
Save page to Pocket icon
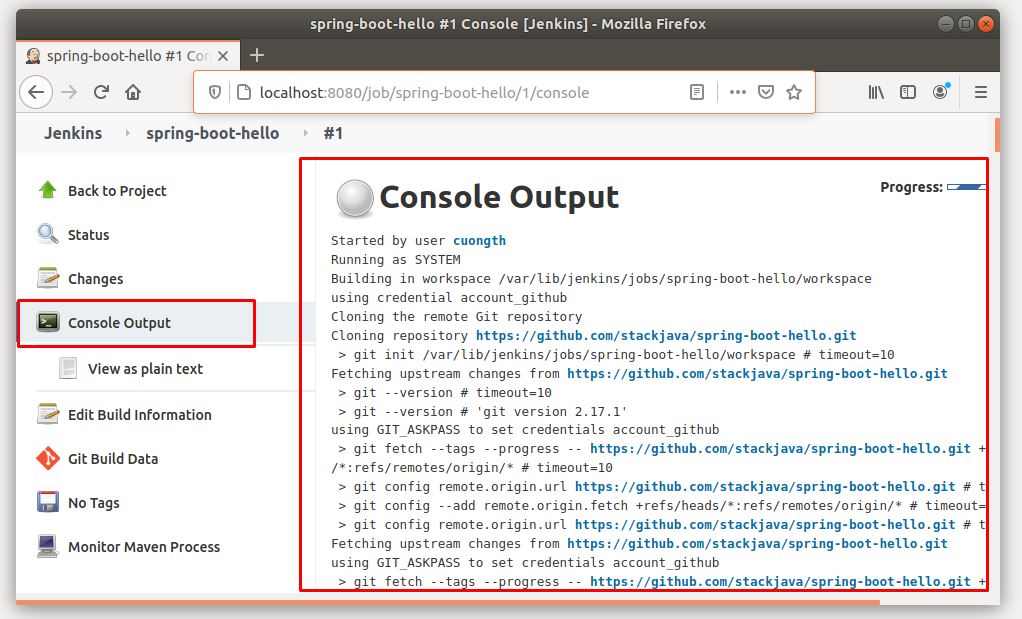766,93
